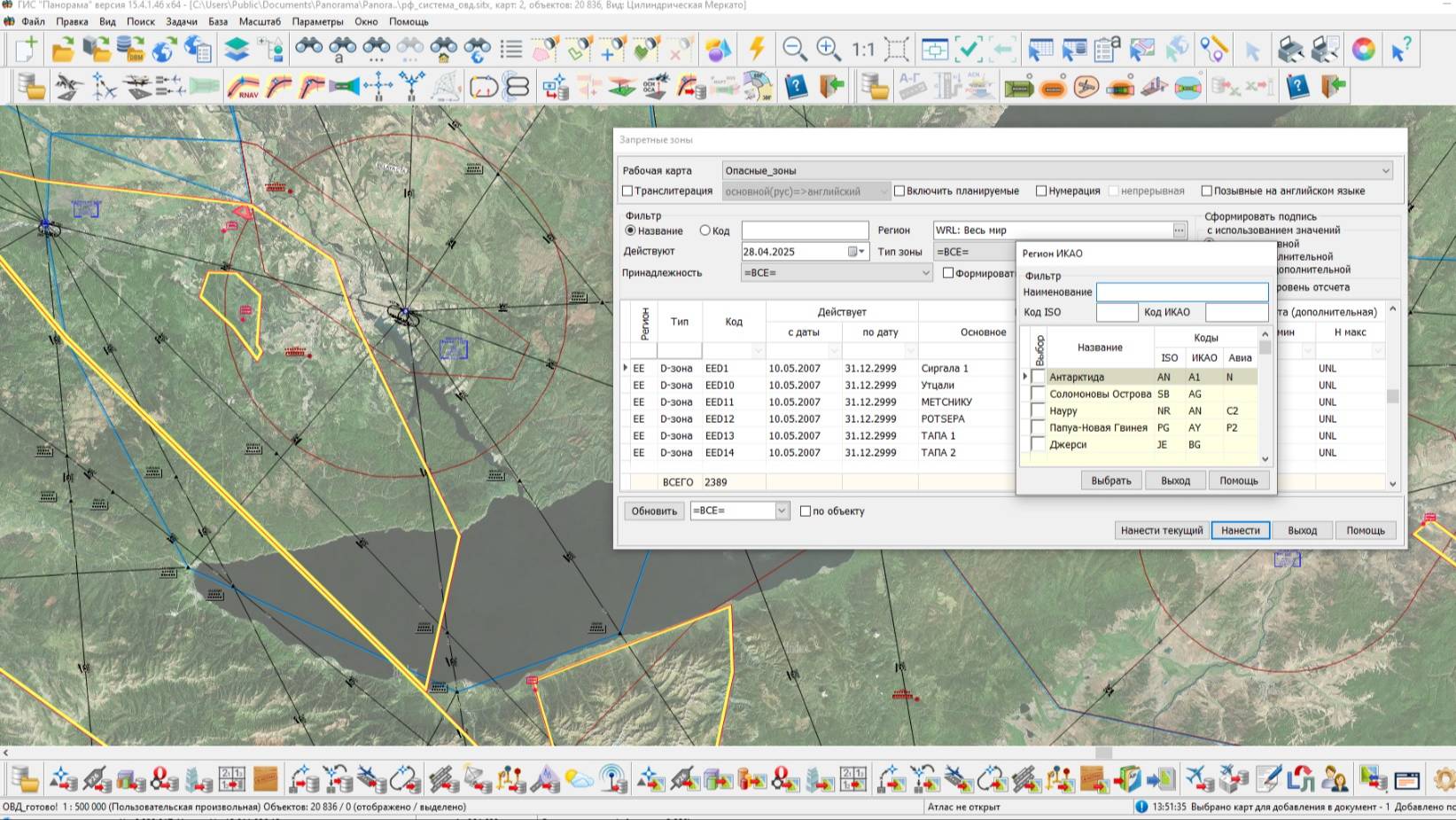This screenshot has width=1456, height=820.
Task: Click the zoom out magnifier icon
Action: 794,49
